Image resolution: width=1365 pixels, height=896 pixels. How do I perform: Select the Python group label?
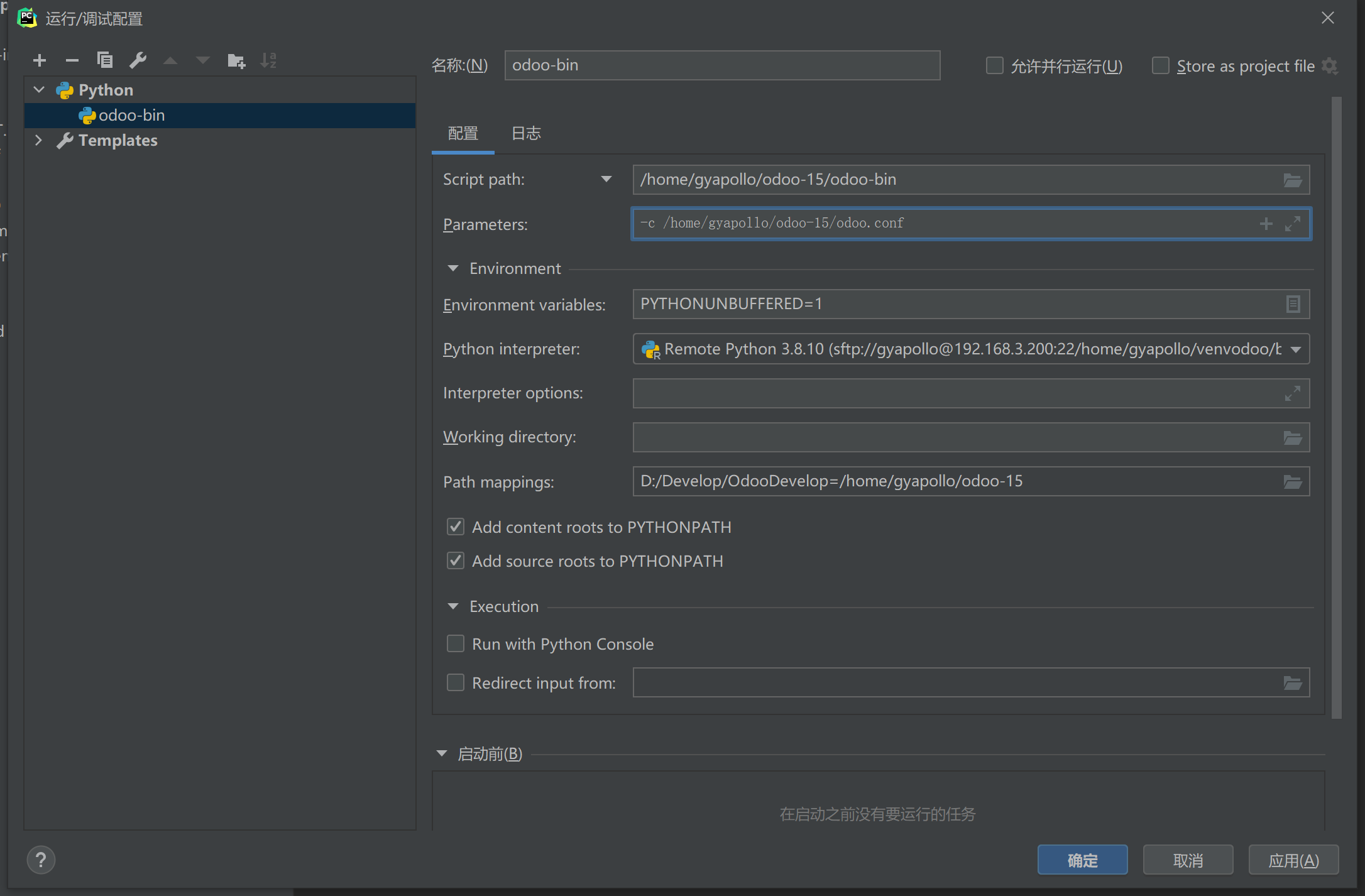106,90
